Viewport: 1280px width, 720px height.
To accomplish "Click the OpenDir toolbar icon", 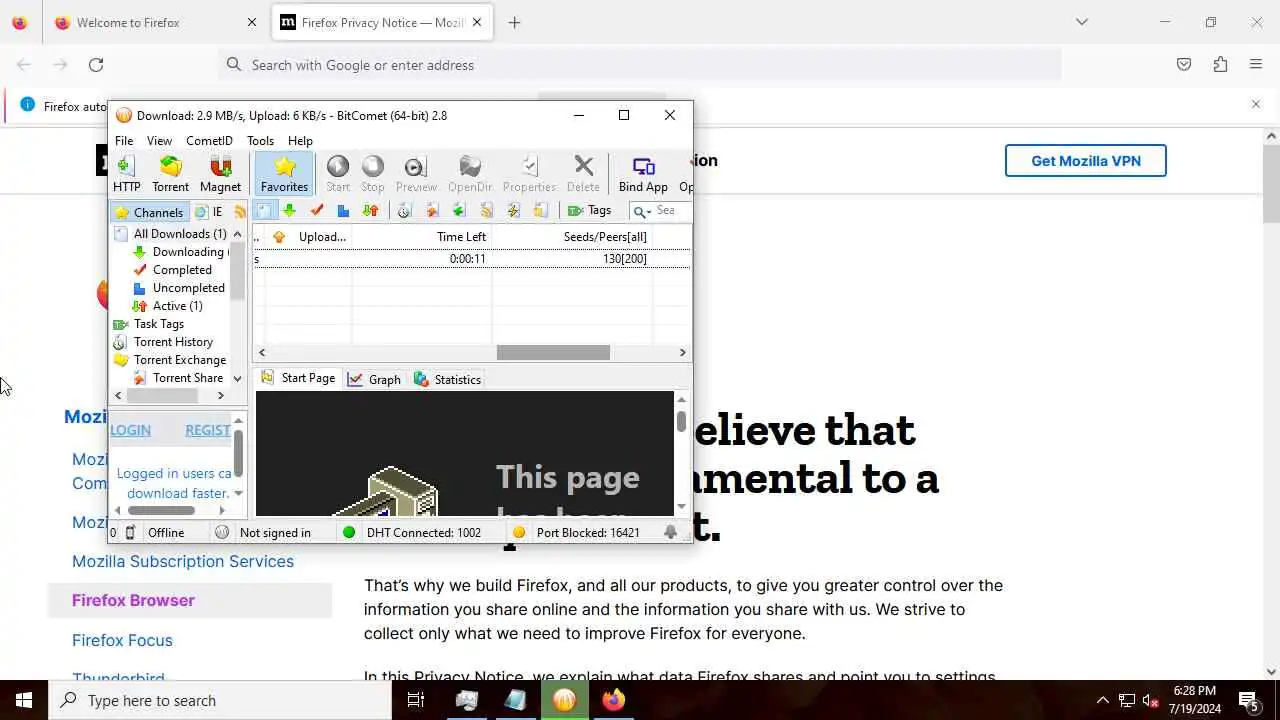I will 470,174.
